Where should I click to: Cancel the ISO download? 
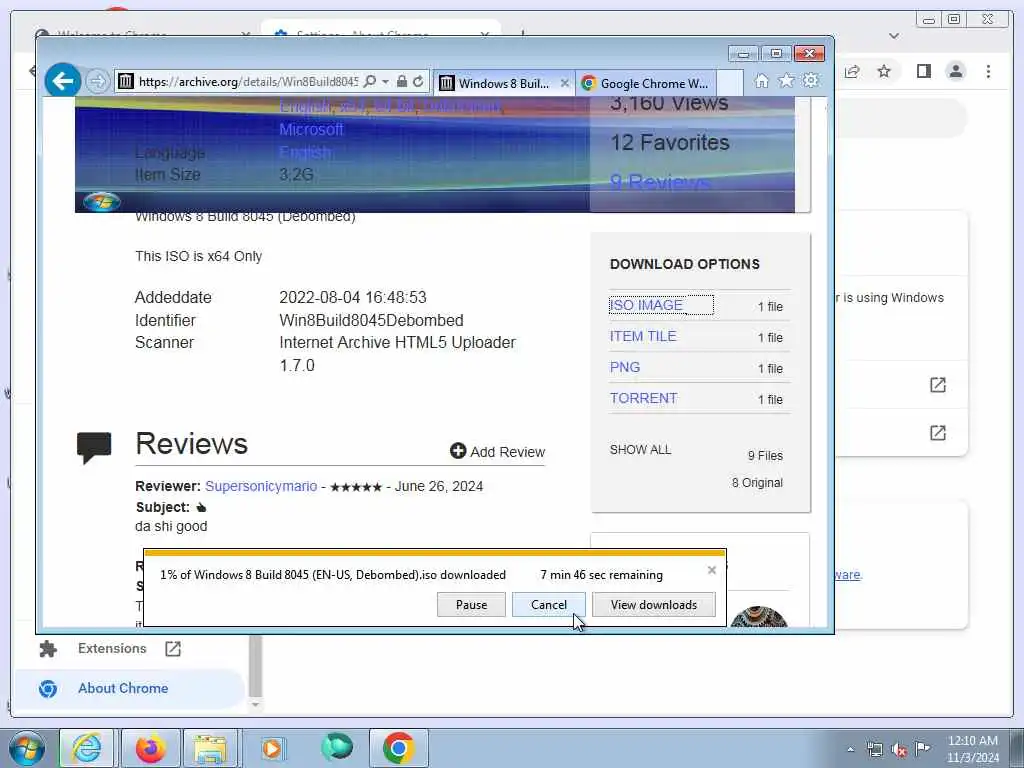pyautogui.click(x=549, y=605)
